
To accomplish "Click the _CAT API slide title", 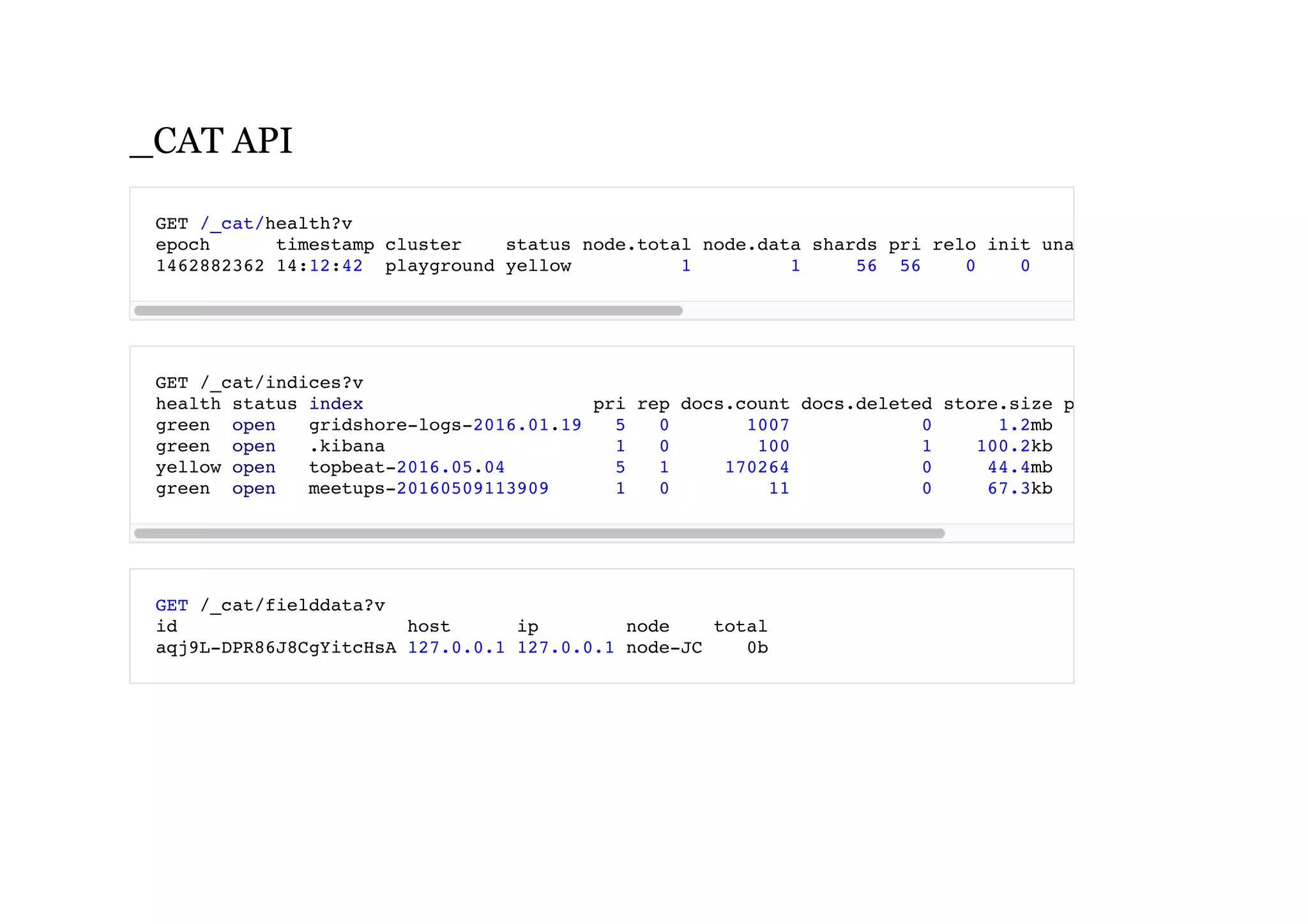I will [211, 140].
